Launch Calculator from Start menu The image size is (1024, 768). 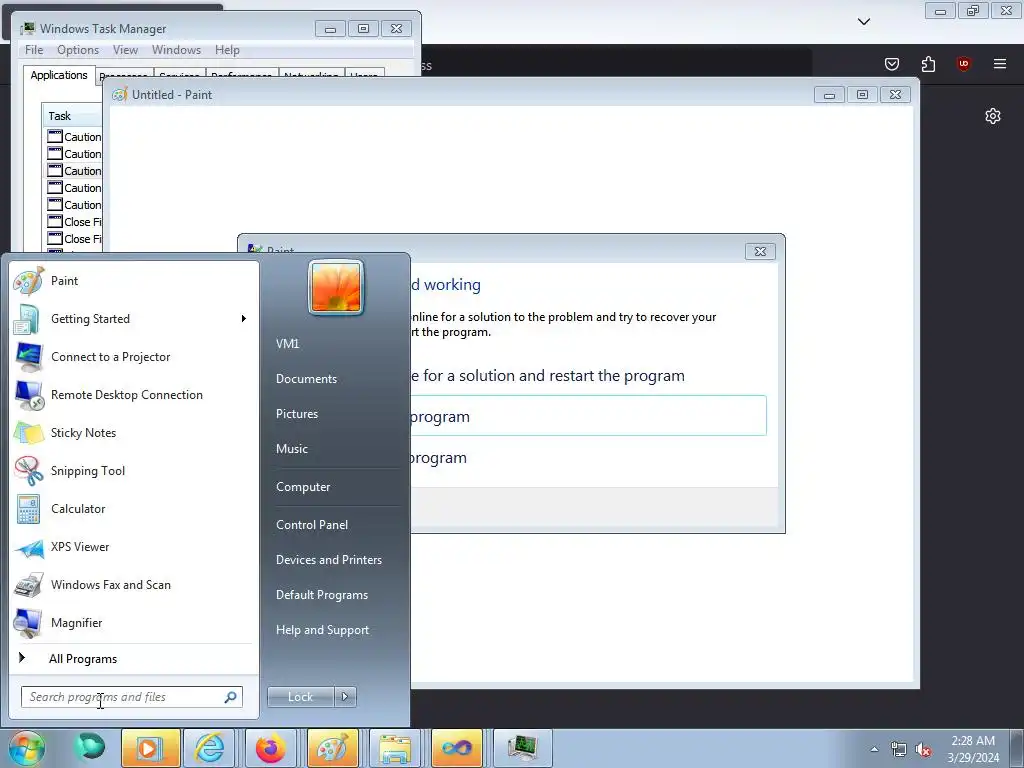tap(134, 509)
